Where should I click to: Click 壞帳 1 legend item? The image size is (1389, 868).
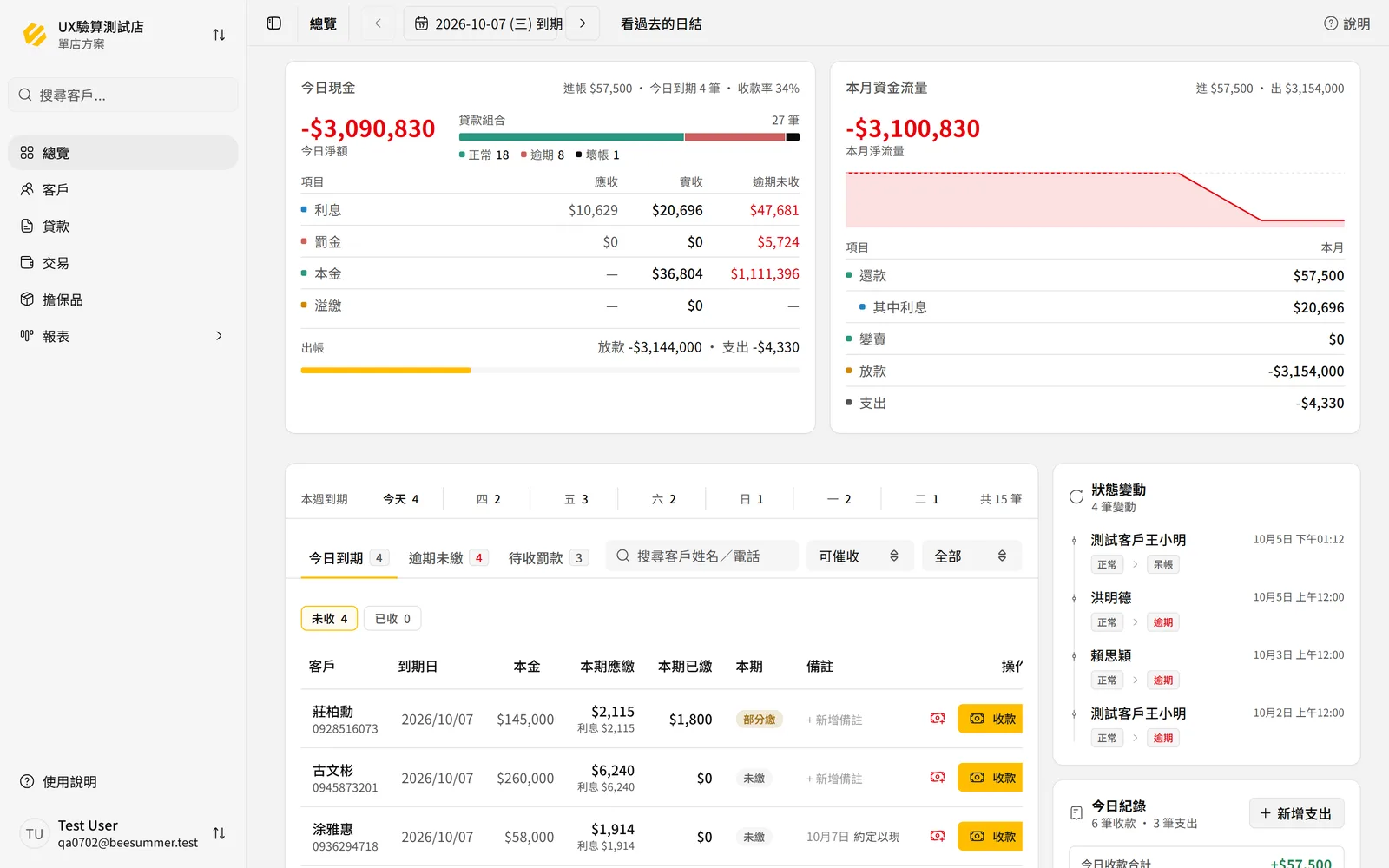(x=597, y=155)
